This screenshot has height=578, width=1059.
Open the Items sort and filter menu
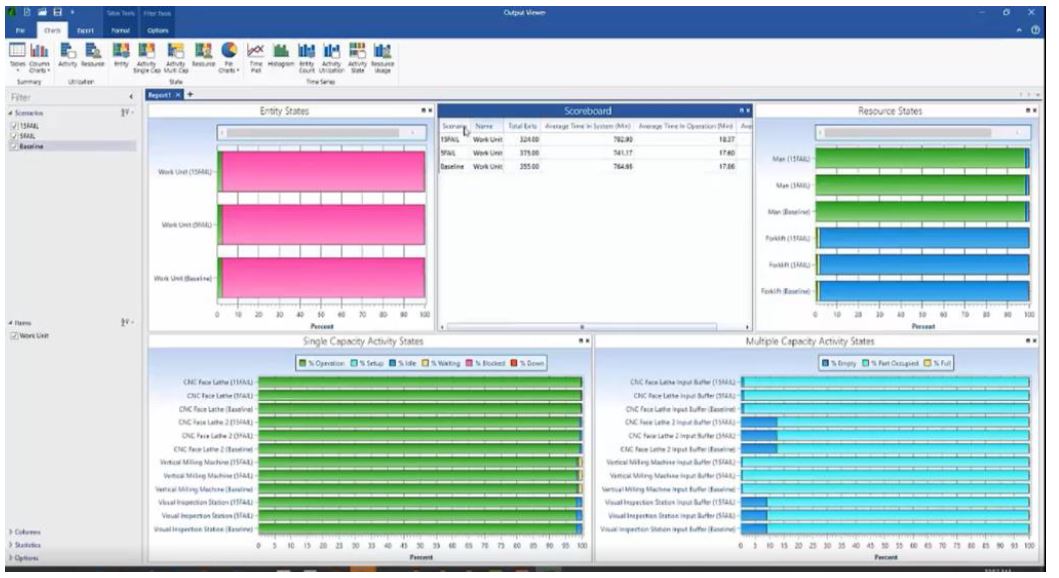pos(127,323)
